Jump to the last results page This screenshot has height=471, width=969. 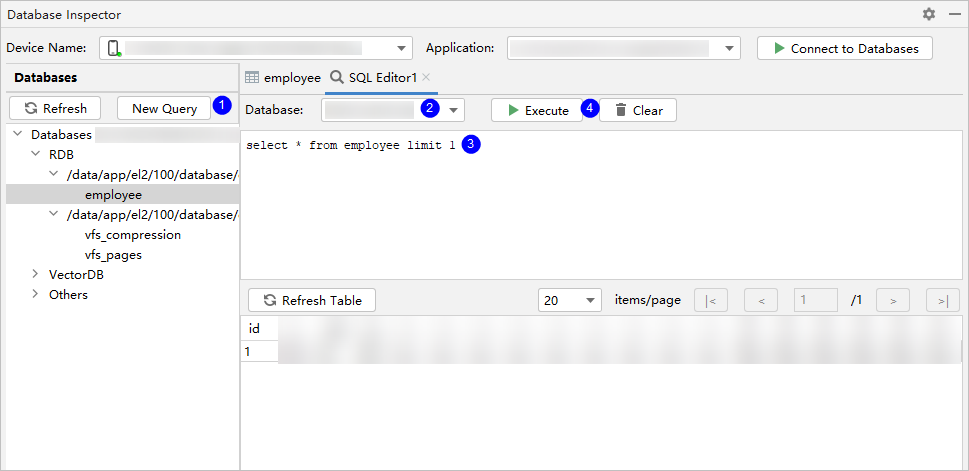[x=942, y=300]
